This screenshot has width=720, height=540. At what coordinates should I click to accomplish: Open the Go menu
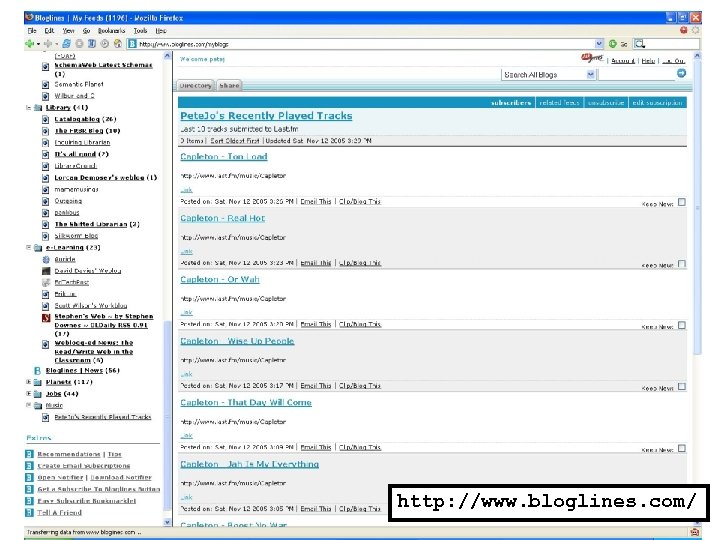point(86,31)
